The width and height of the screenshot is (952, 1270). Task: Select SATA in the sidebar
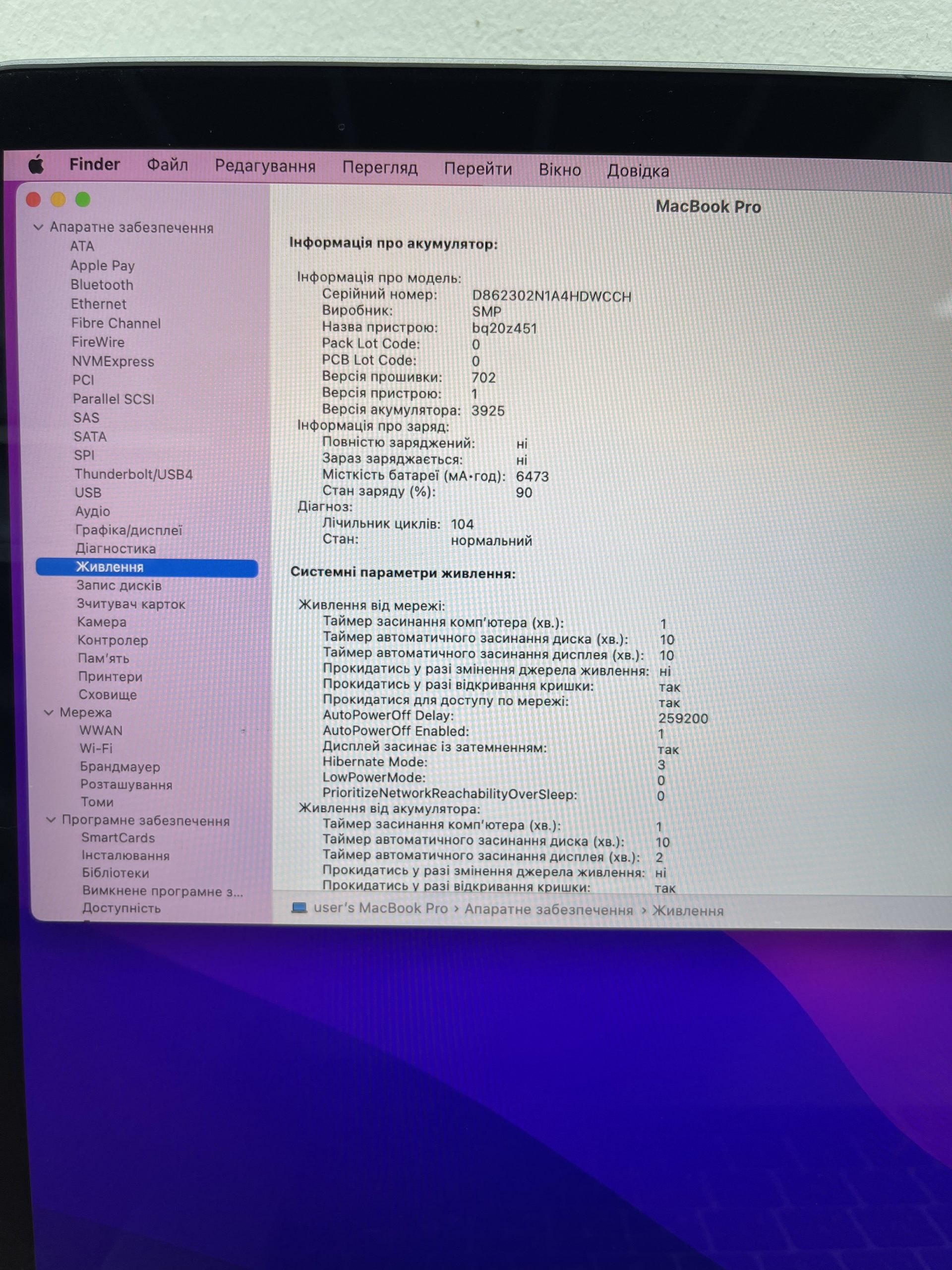click(x=90, y=437)
